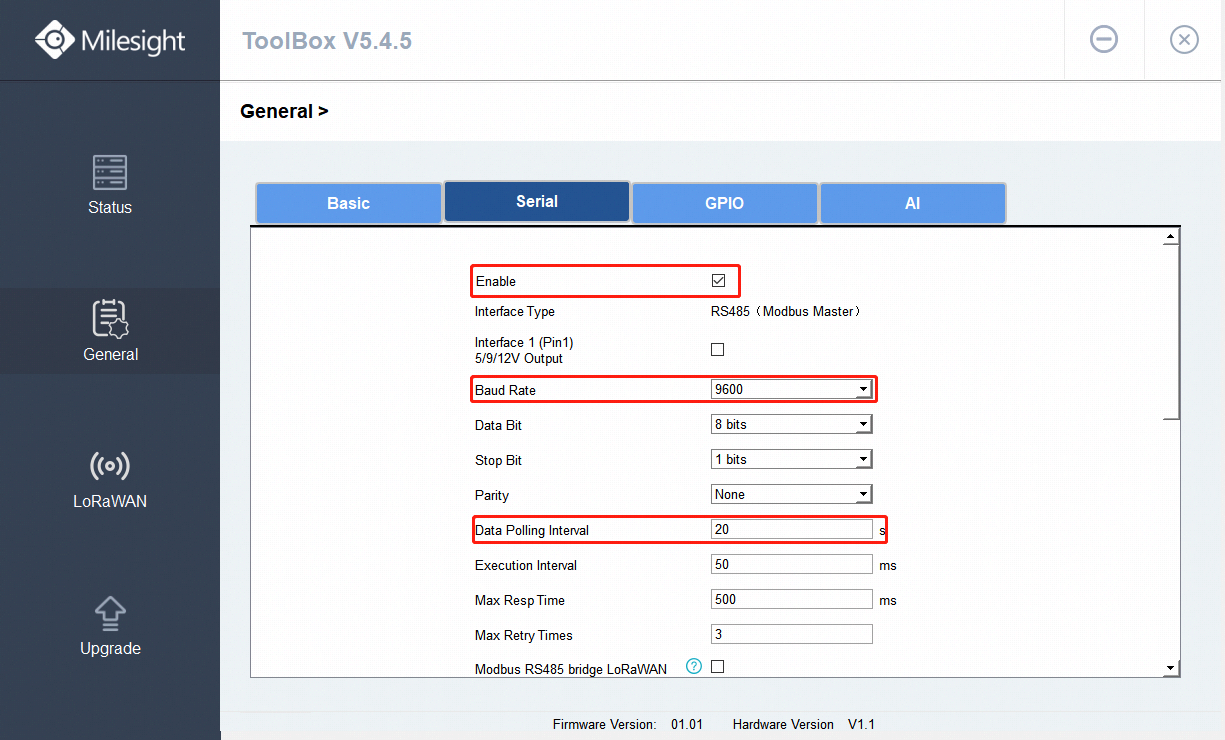Close the ToolBox window
This screenshot has width=1225, height=740.
1184,39
